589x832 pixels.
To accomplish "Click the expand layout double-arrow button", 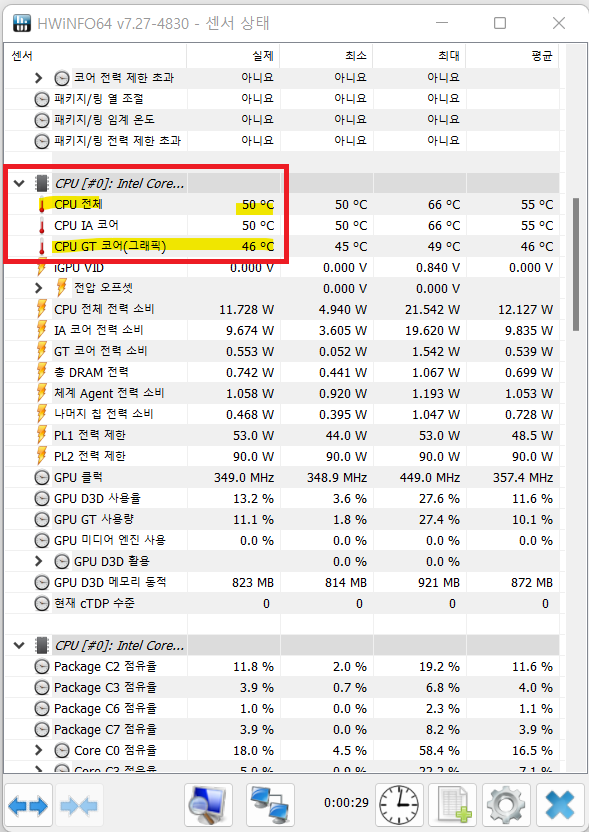I will [x=28, y=806].
